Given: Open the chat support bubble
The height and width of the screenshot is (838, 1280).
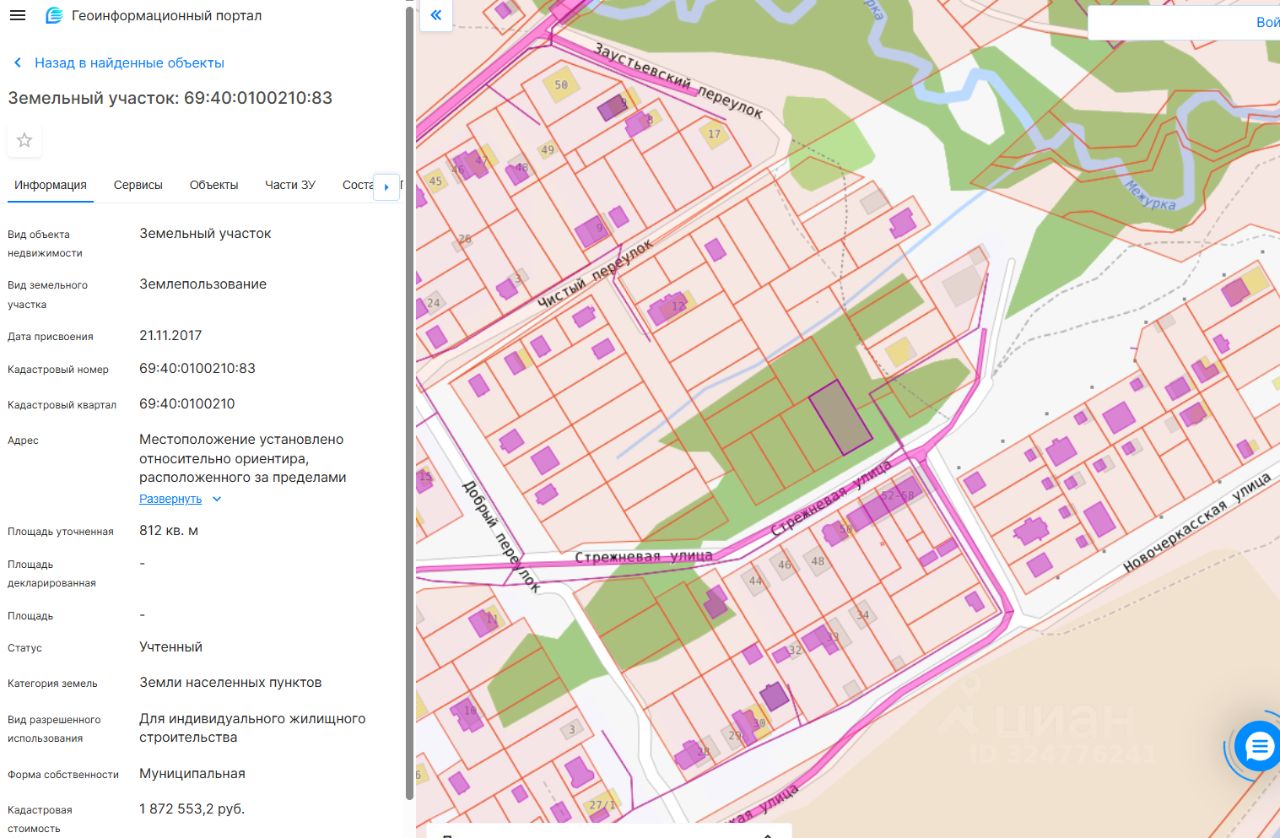Looking at the screenshot, I should (x=1257, y=745).
